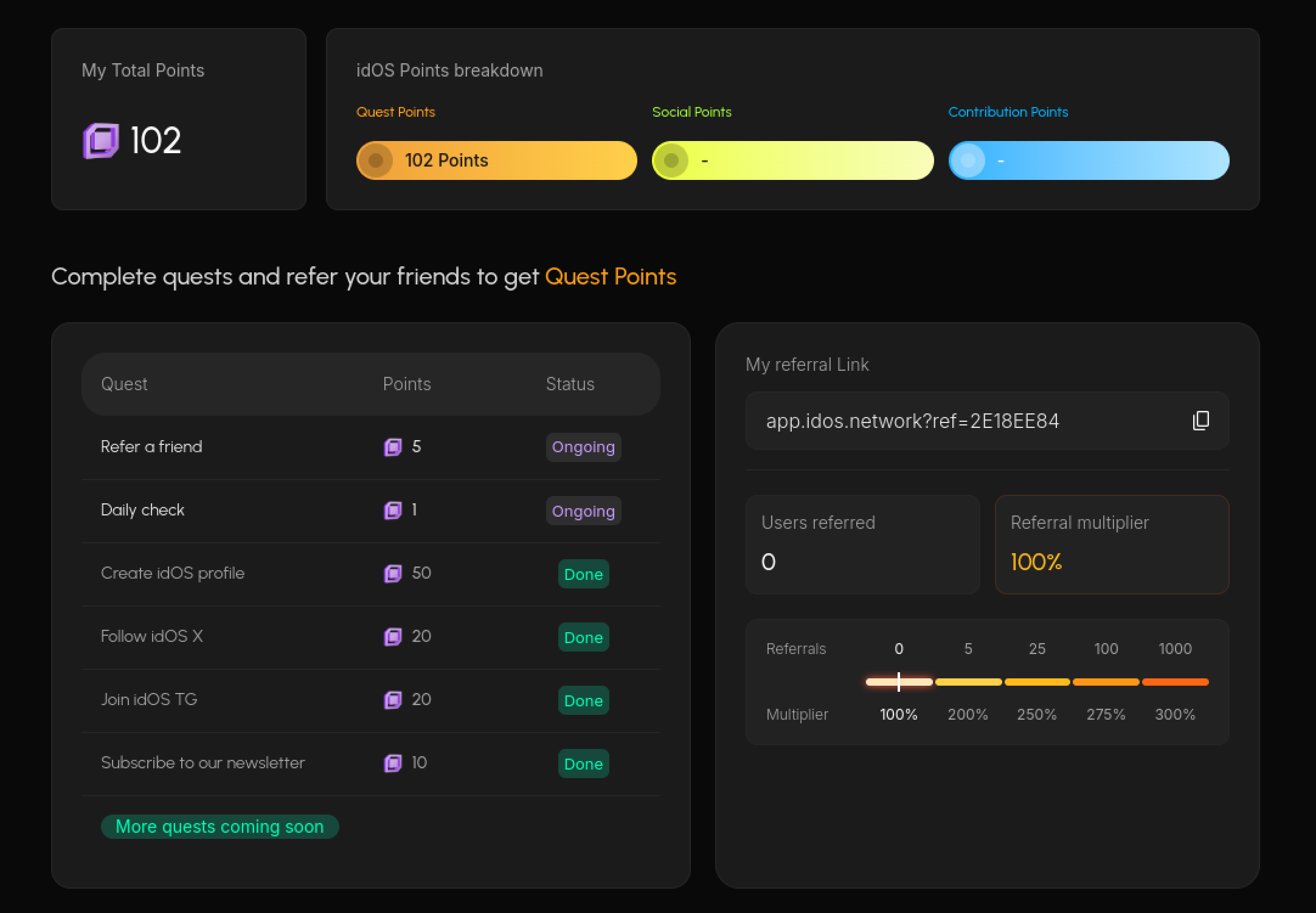Click the points icon beside Join idOS TG
Image resolution: width=1316 pixels, height=913 pixels.
click(393, 700)
